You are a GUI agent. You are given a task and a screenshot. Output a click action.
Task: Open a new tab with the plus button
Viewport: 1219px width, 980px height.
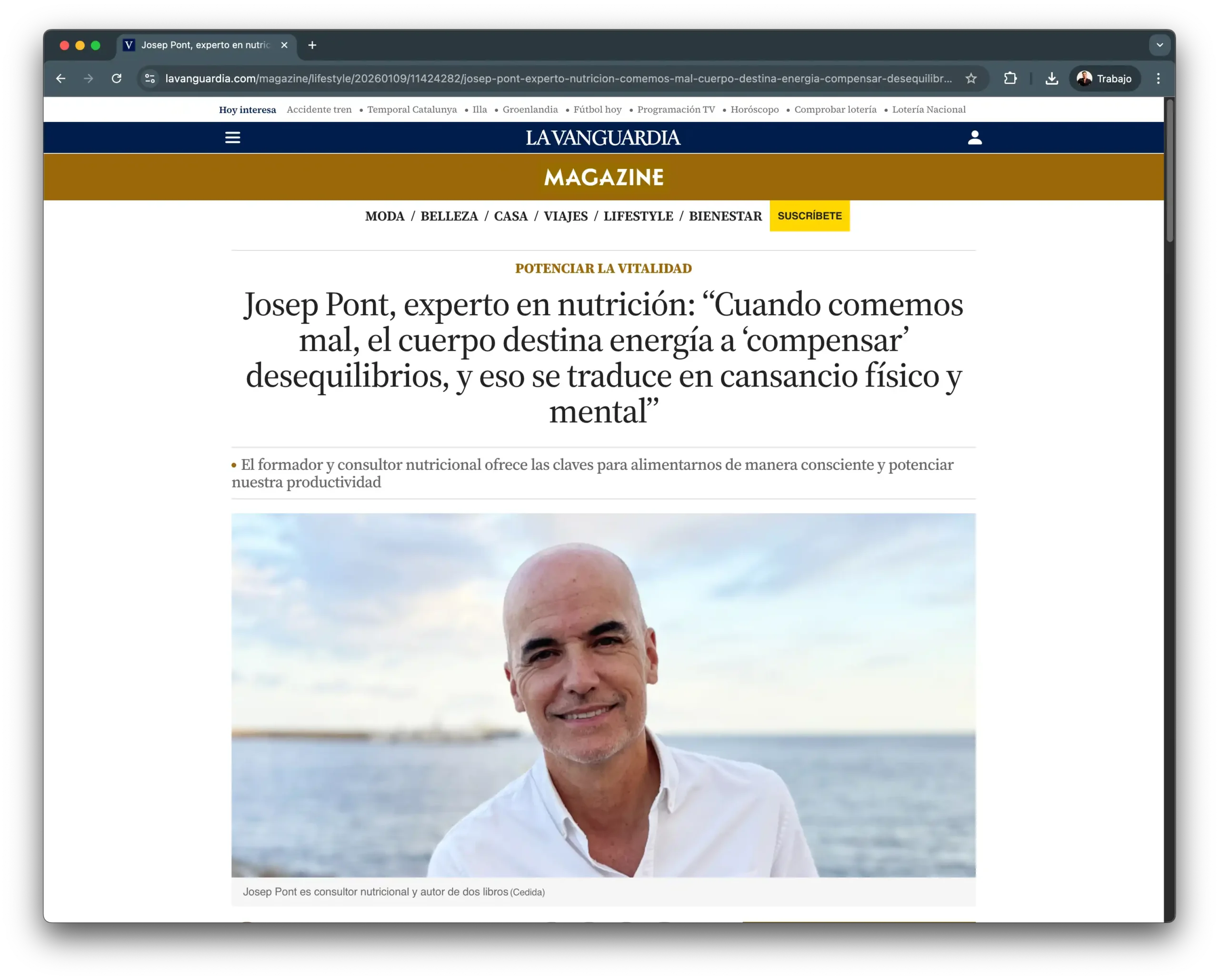click(312, 45)
